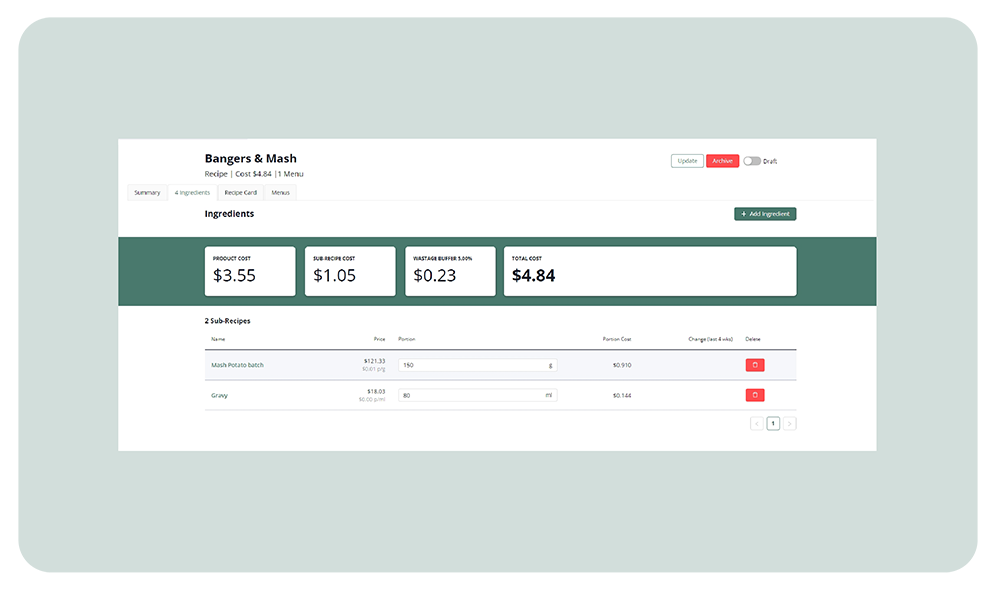Select the Menus tab

click(x=281, y=192)
